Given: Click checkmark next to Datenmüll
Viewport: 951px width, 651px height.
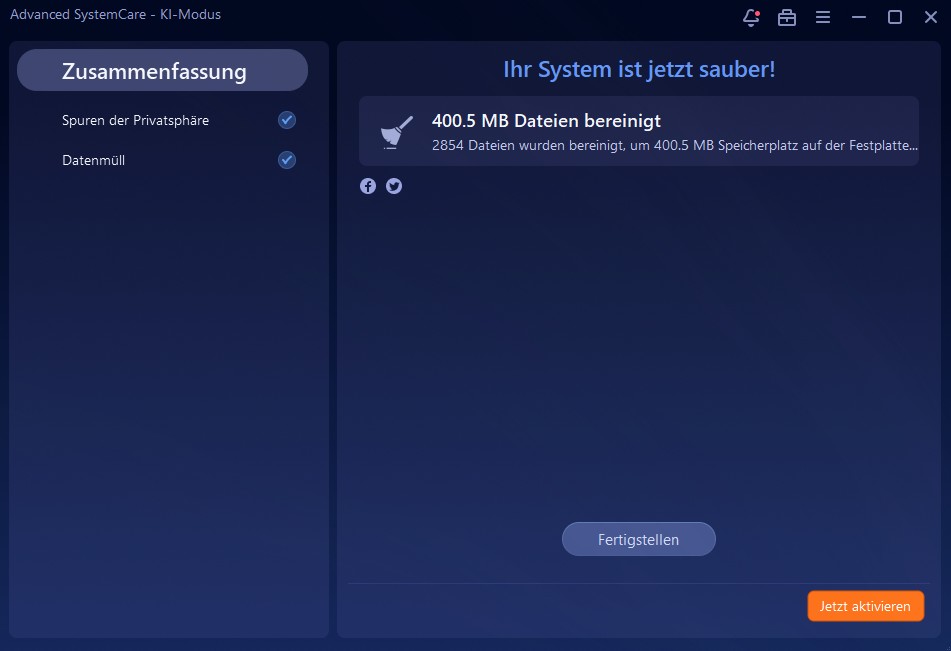Looking at the screenshot, I should click(287, 160).
